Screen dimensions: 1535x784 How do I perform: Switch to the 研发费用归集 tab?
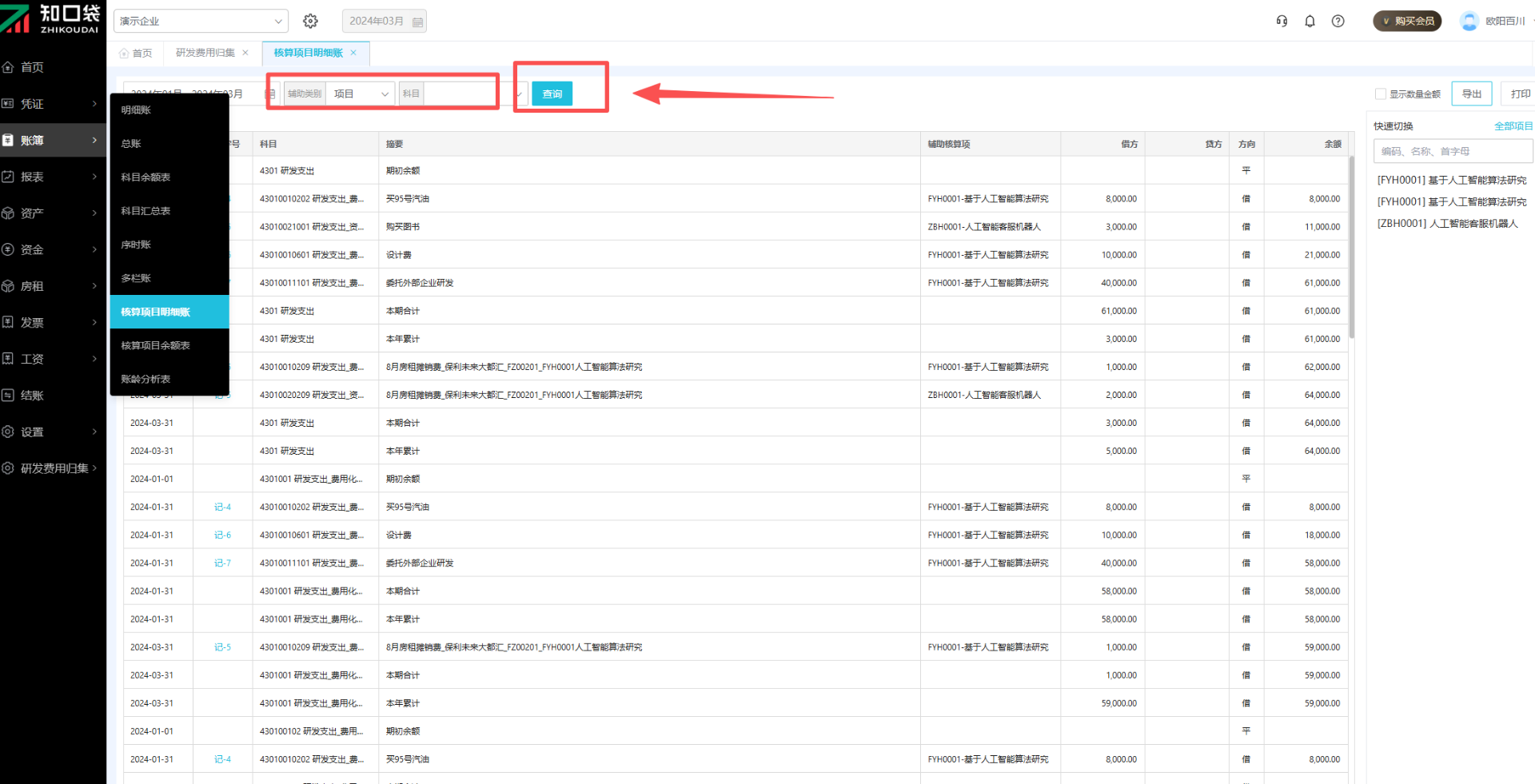(x=205, y=53)
